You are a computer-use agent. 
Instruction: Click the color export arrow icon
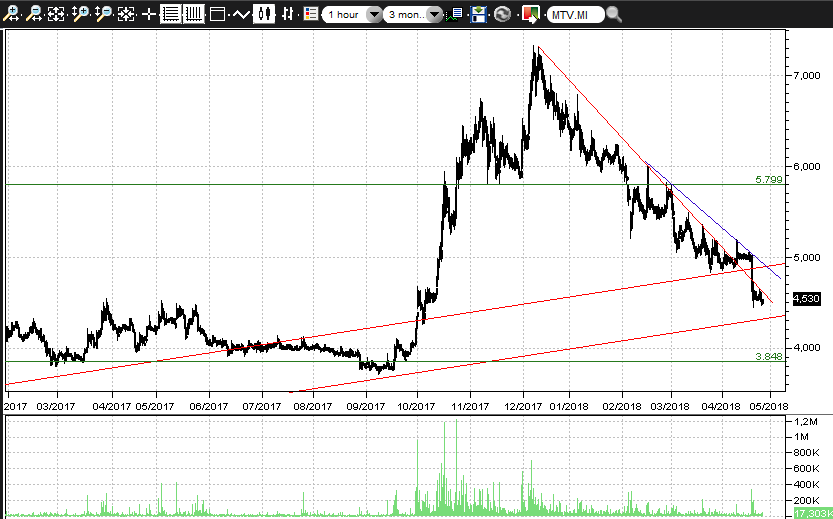point(531,14)
